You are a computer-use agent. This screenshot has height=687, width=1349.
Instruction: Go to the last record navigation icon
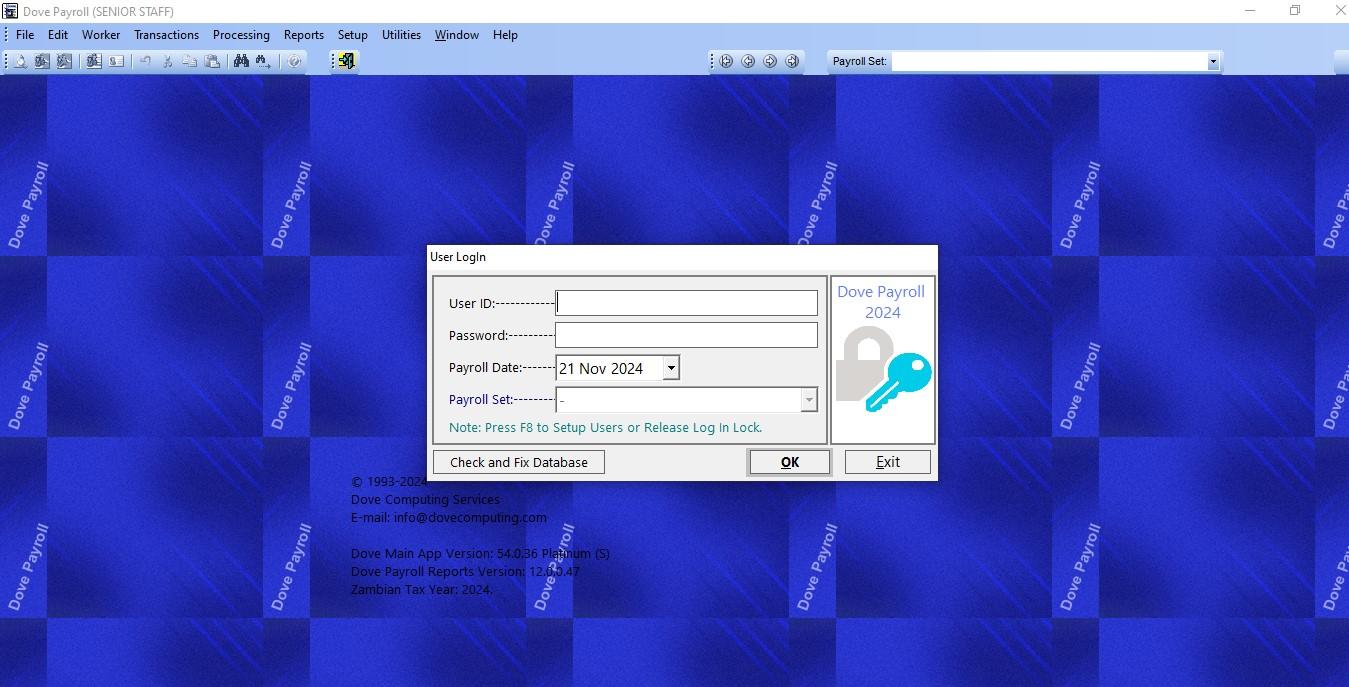pyautogui.click(x=792, y=61)
